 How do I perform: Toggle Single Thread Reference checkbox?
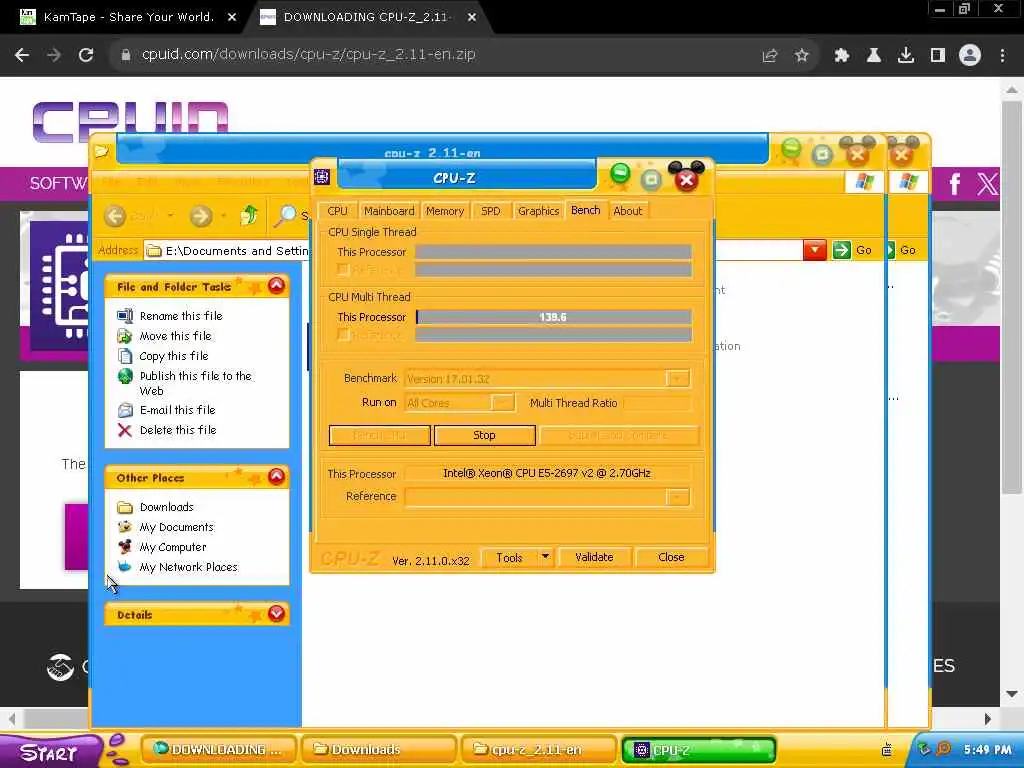(x=343, y=269)
